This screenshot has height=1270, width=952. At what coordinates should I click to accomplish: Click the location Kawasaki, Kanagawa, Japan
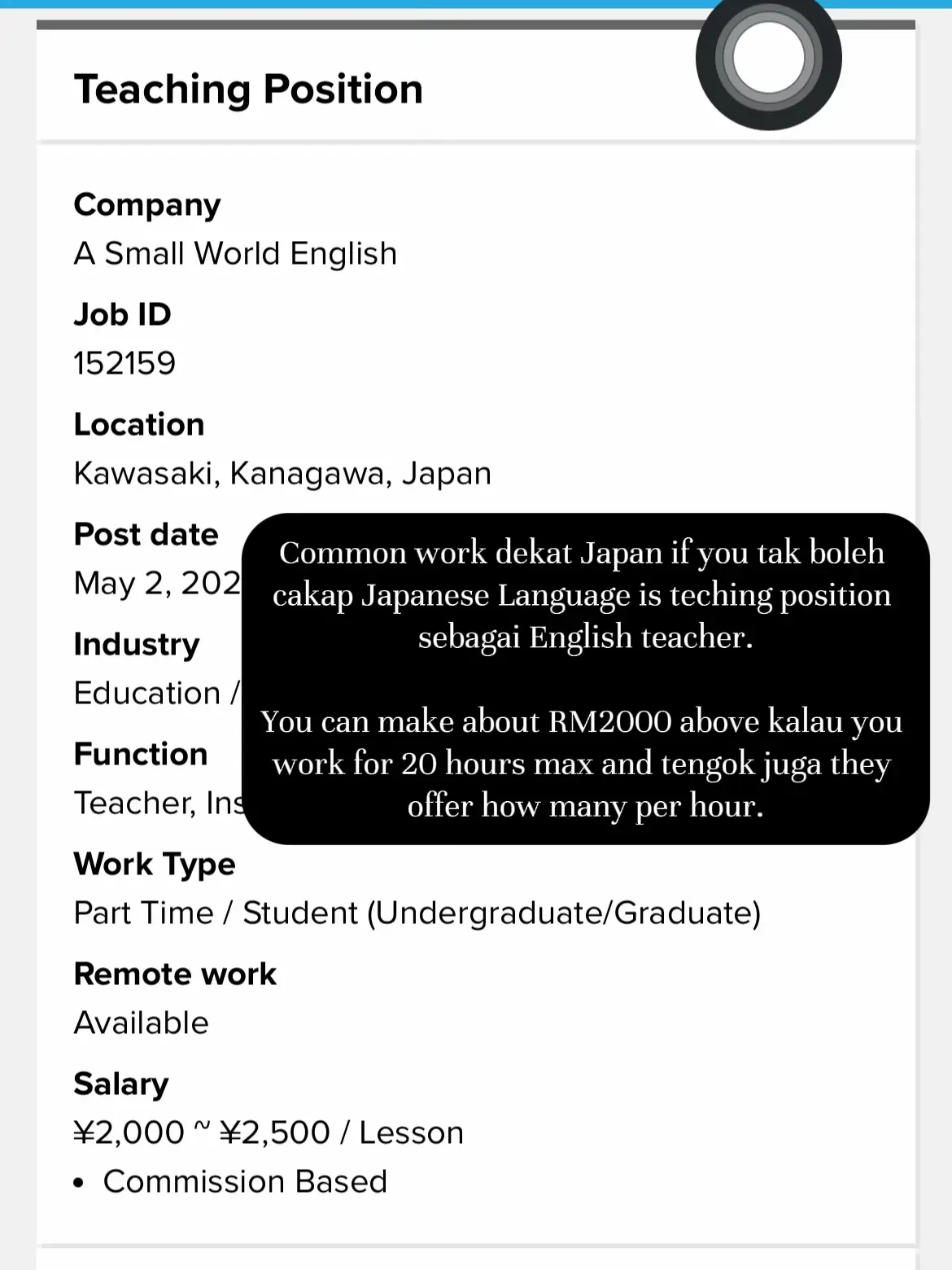(282, 474)
